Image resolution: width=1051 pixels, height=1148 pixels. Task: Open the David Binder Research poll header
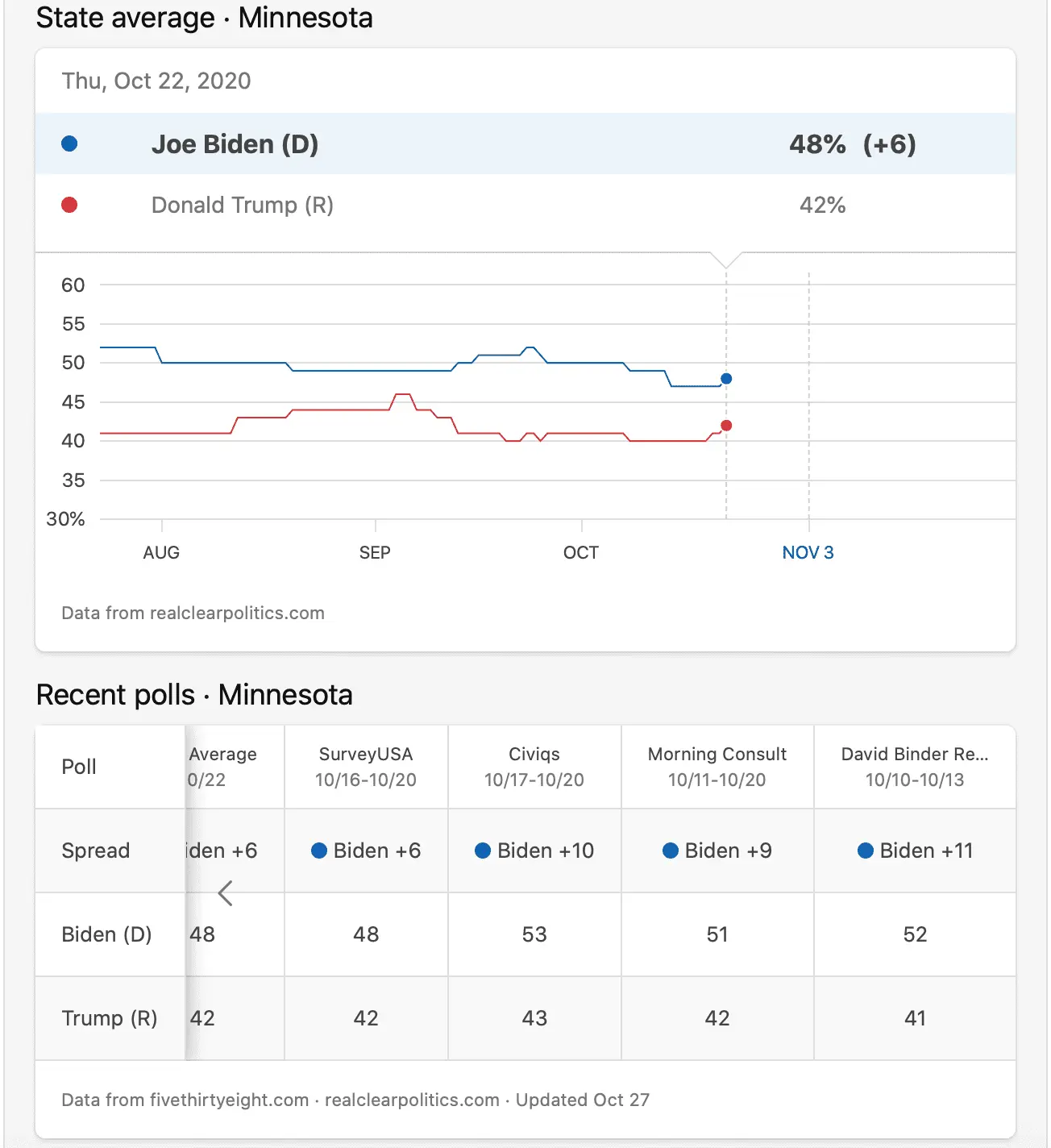pos(914,767)
